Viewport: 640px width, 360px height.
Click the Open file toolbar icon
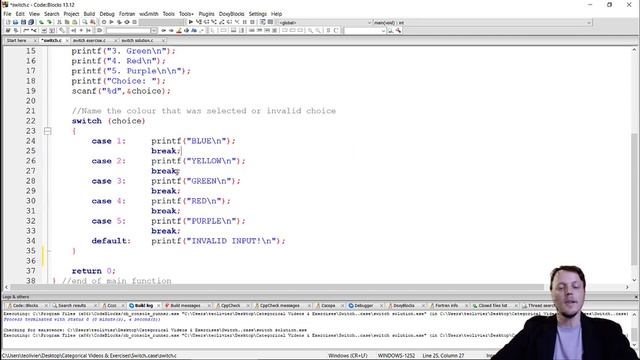tap(16, 22)
